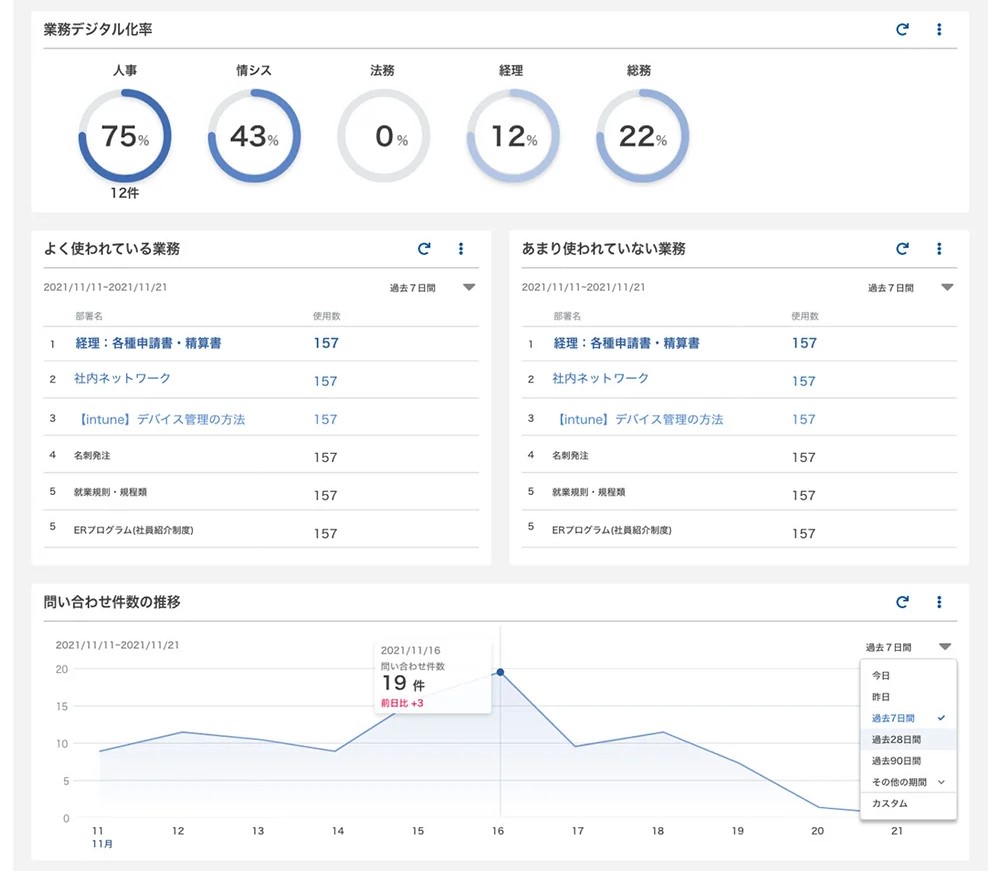Click 就業規則・規程類 row in よく使われている業務
This screenshot has width=1000, height=895.
261,492
